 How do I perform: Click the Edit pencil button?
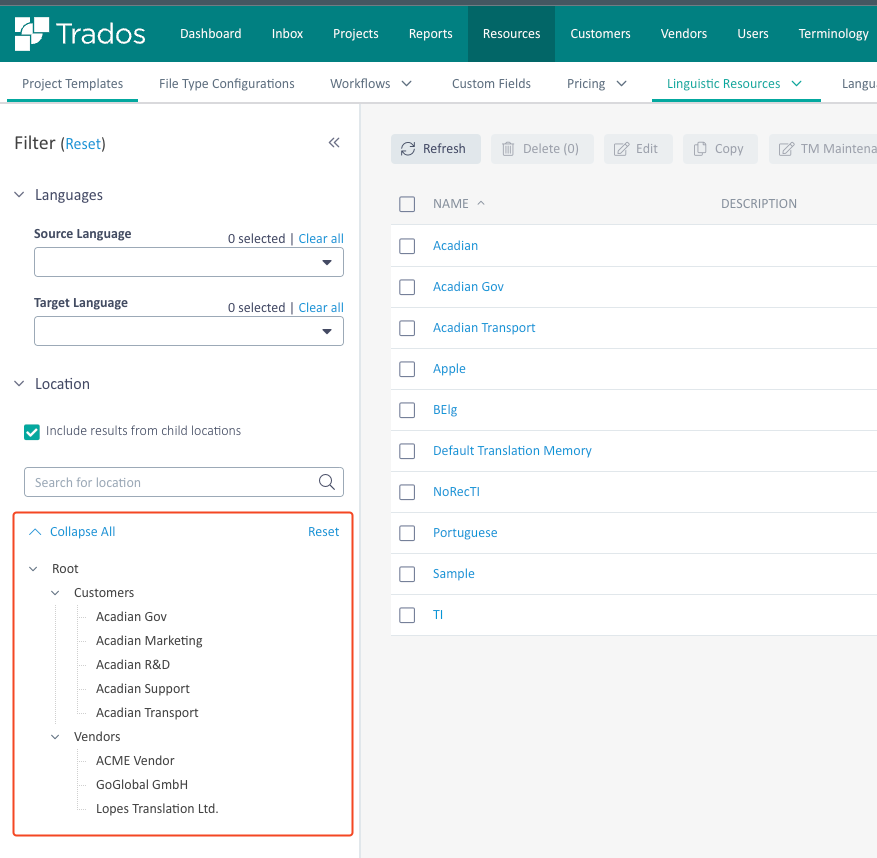[637, 149]
